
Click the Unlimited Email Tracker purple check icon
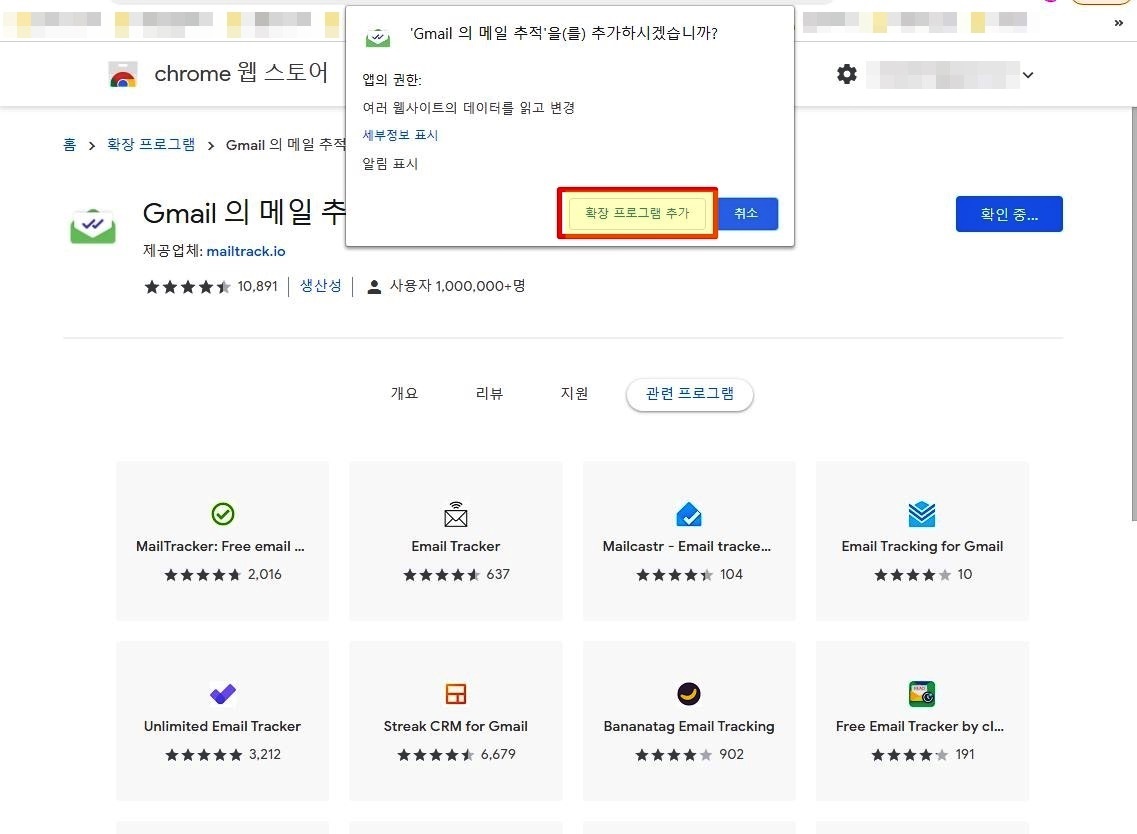(223, 694)
